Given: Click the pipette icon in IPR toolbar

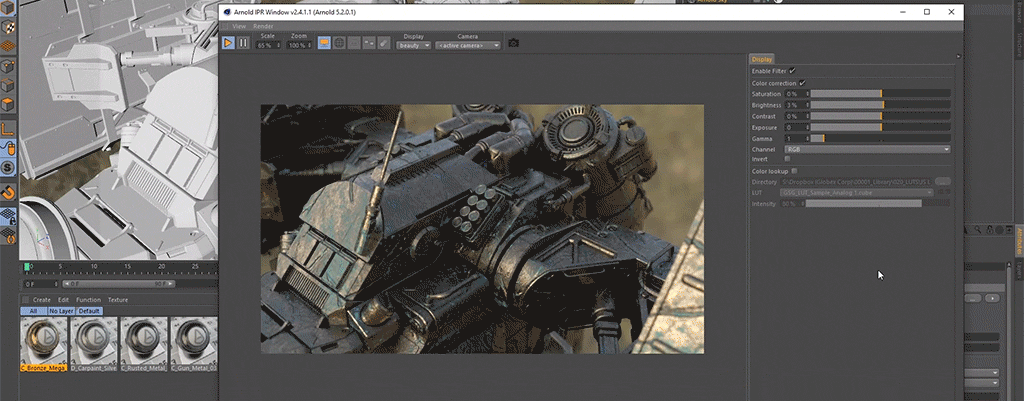Looking at the screenshot, I should coord(384,43).
